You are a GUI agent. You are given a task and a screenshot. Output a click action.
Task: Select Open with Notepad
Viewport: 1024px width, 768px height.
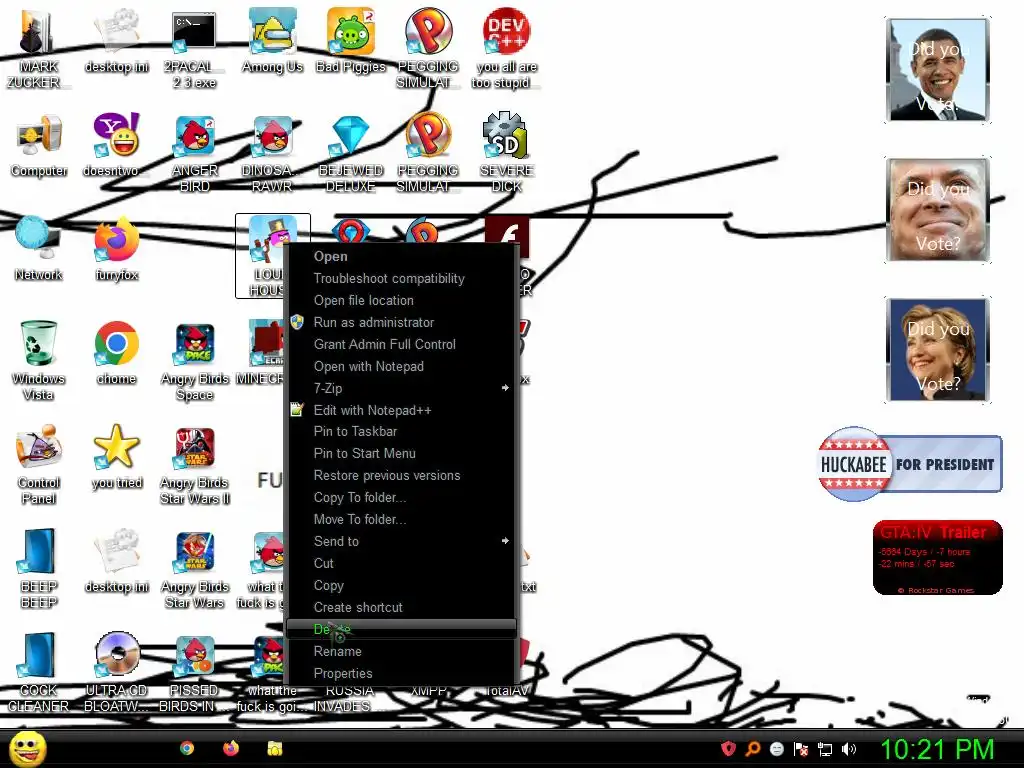pyautogui.click(x=402, y=366)
